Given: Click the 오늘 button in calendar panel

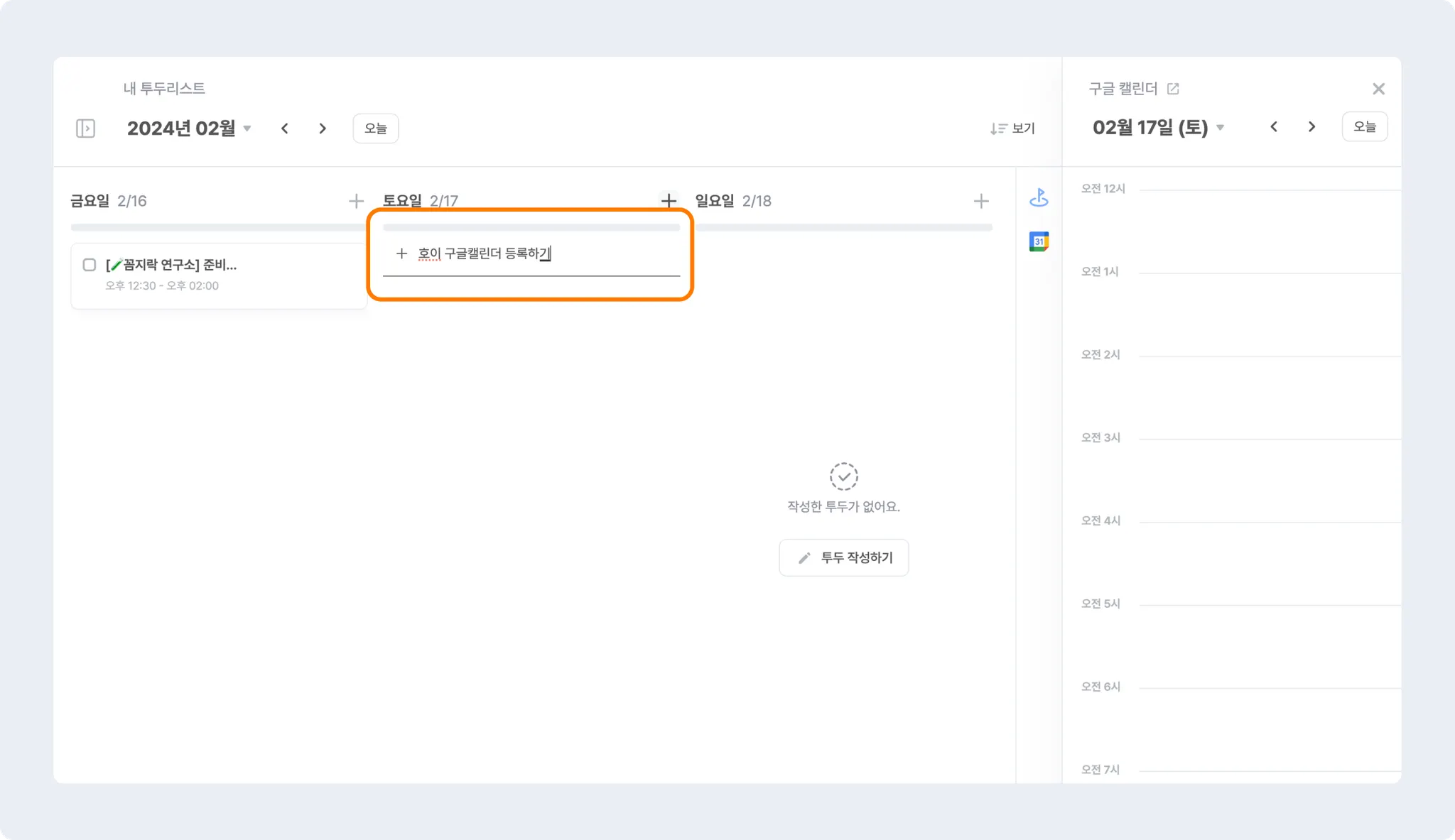Looking at the screenshot, I should (1364, 127).
